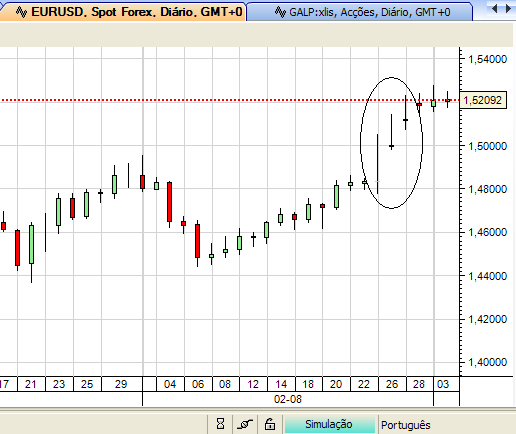Click the 1,54000 price axis label

click(x=487, y=59)
